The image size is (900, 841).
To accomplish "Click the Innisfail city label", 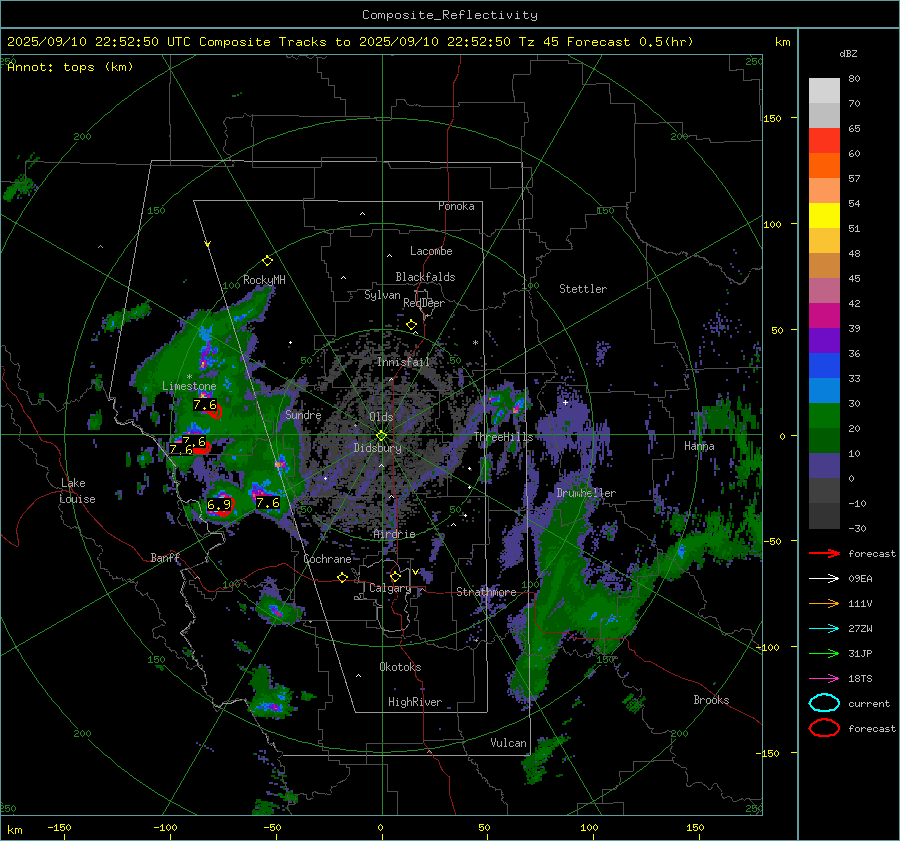I will pyautogui.click(x=403, y=362).
